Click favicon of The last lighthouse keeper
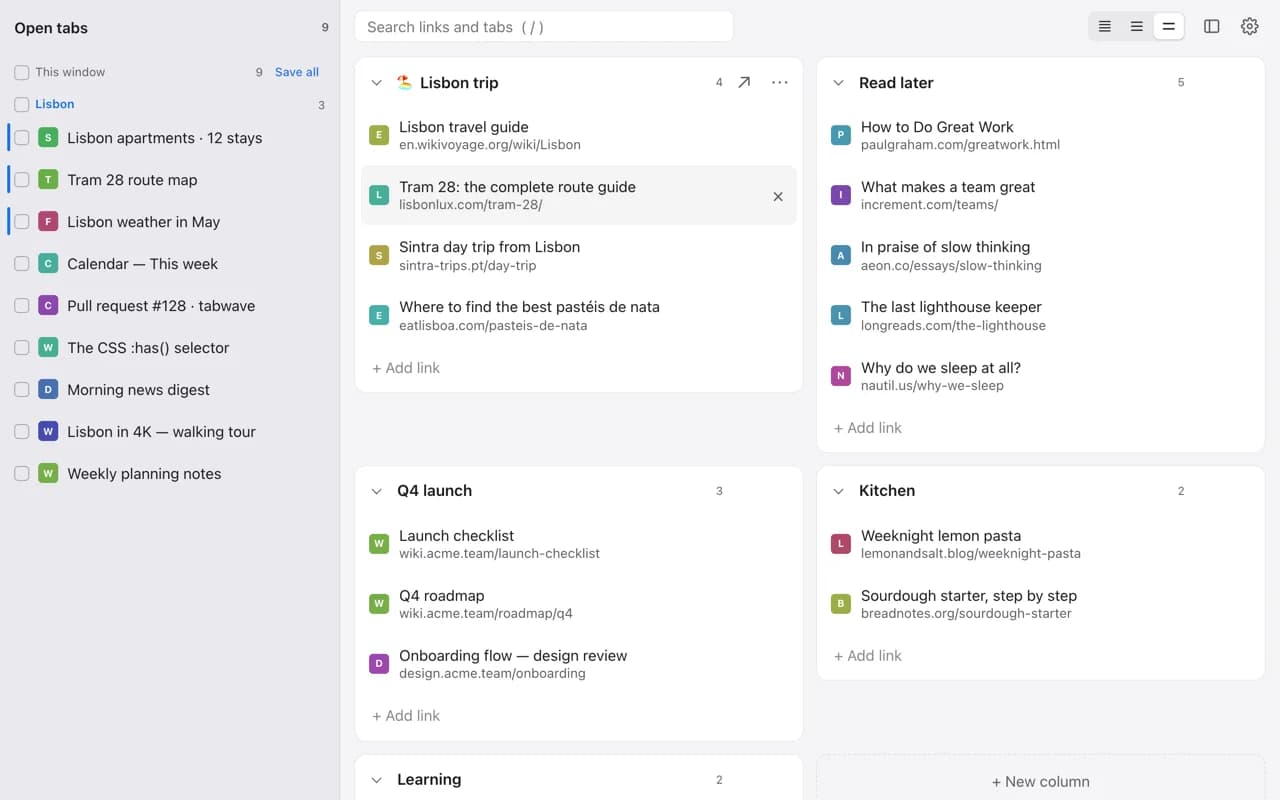1280x800 pixels. (x=841, y=315)
